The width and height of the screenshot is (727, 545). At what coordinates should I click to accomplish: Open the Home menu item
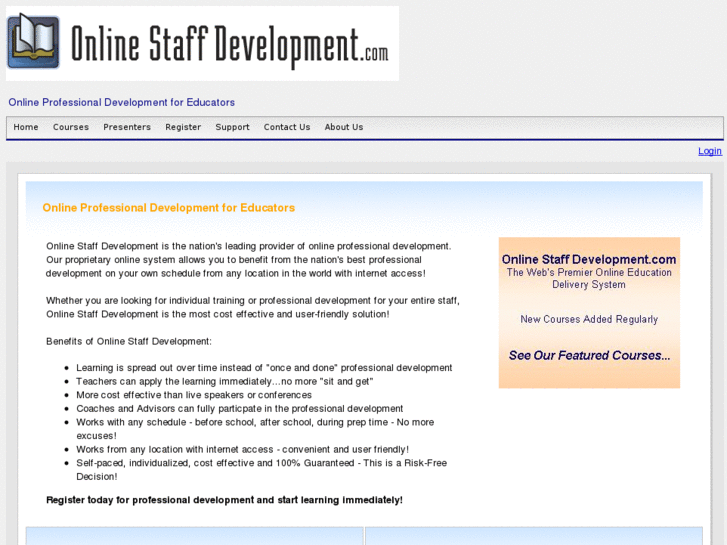click(x=26, y=127)
